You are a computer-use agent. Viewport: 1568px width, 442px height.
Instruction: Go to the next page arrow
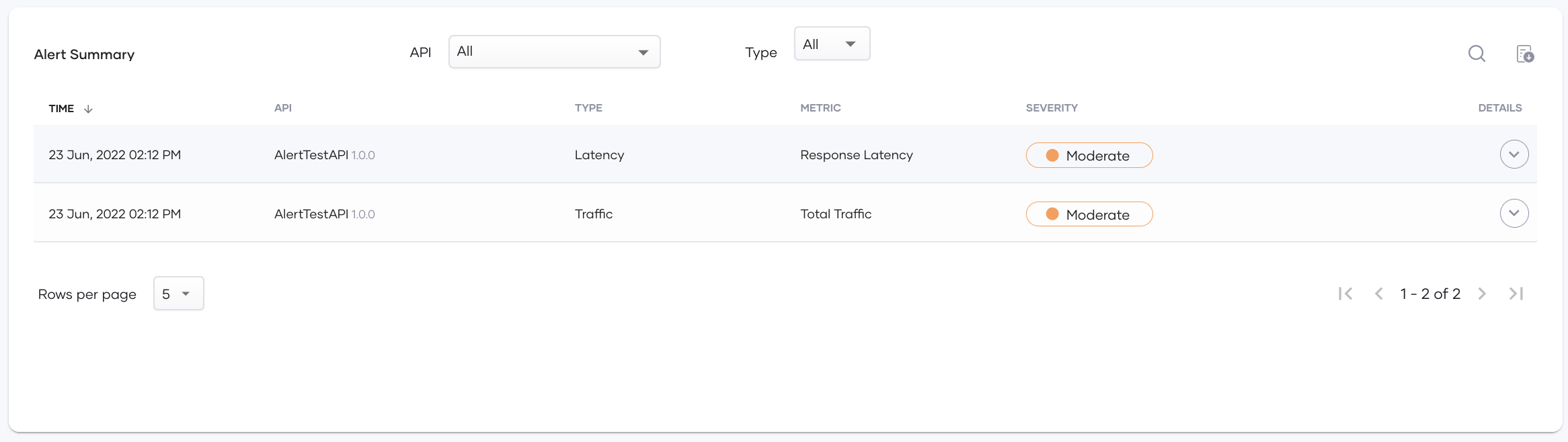tap(1482, 294)
